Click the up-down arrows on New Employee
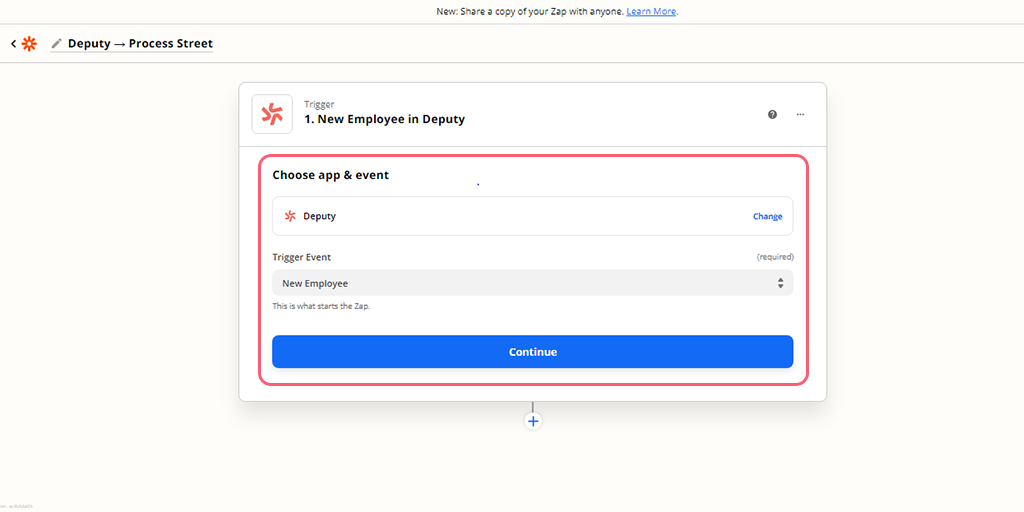The image size is (1024, 512). [780, 283]
